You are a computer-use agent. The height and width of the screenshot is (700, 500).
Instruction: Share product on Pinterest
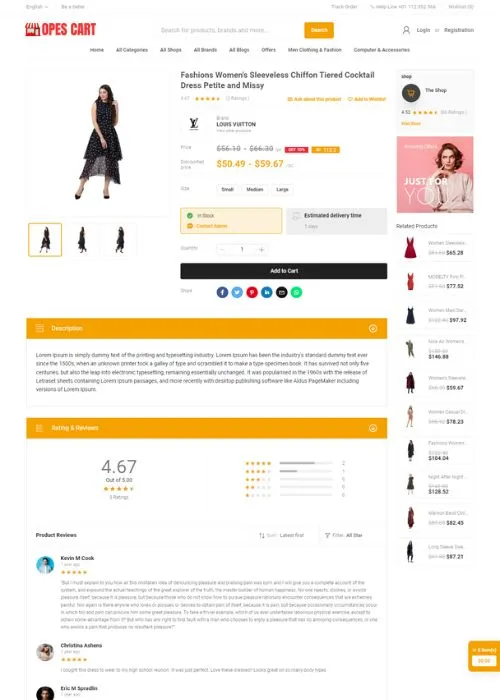252,292
